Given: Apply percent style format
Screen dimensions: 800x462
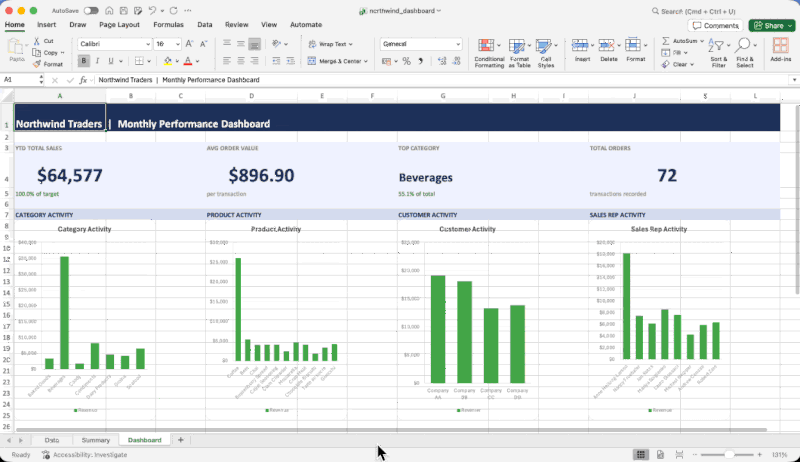Looking at the screenshot, I should tap(406, 61).
